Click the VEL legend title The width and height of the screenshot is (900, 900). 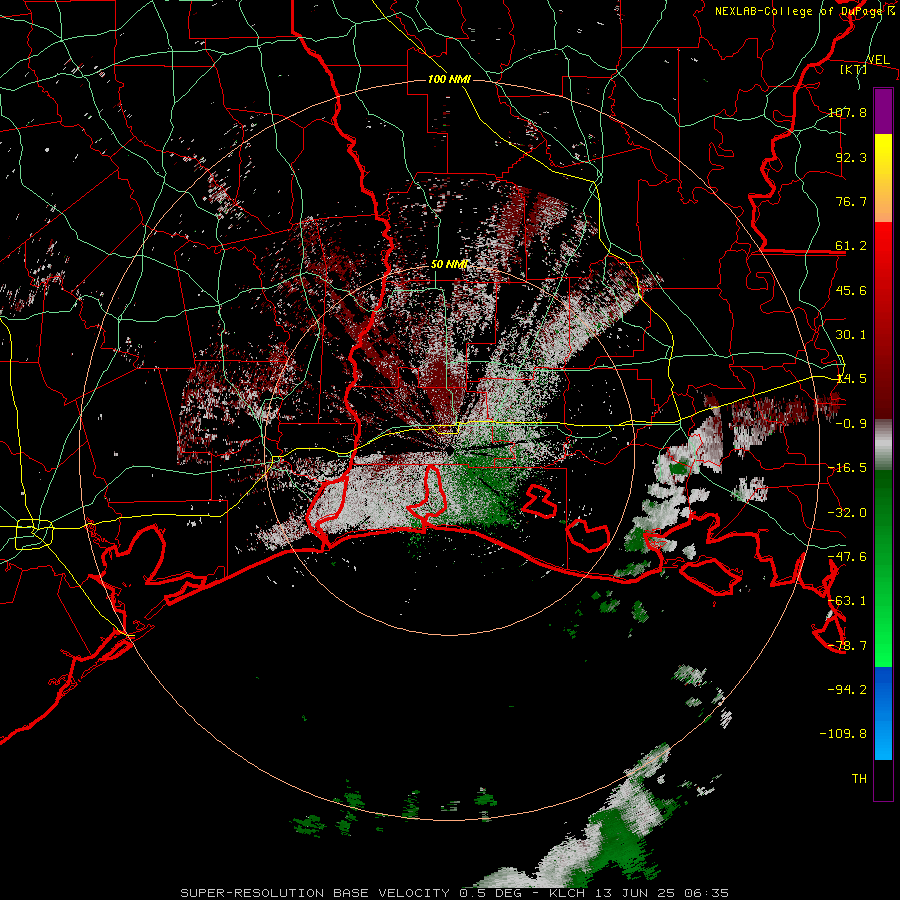click(x=878, y=60)
